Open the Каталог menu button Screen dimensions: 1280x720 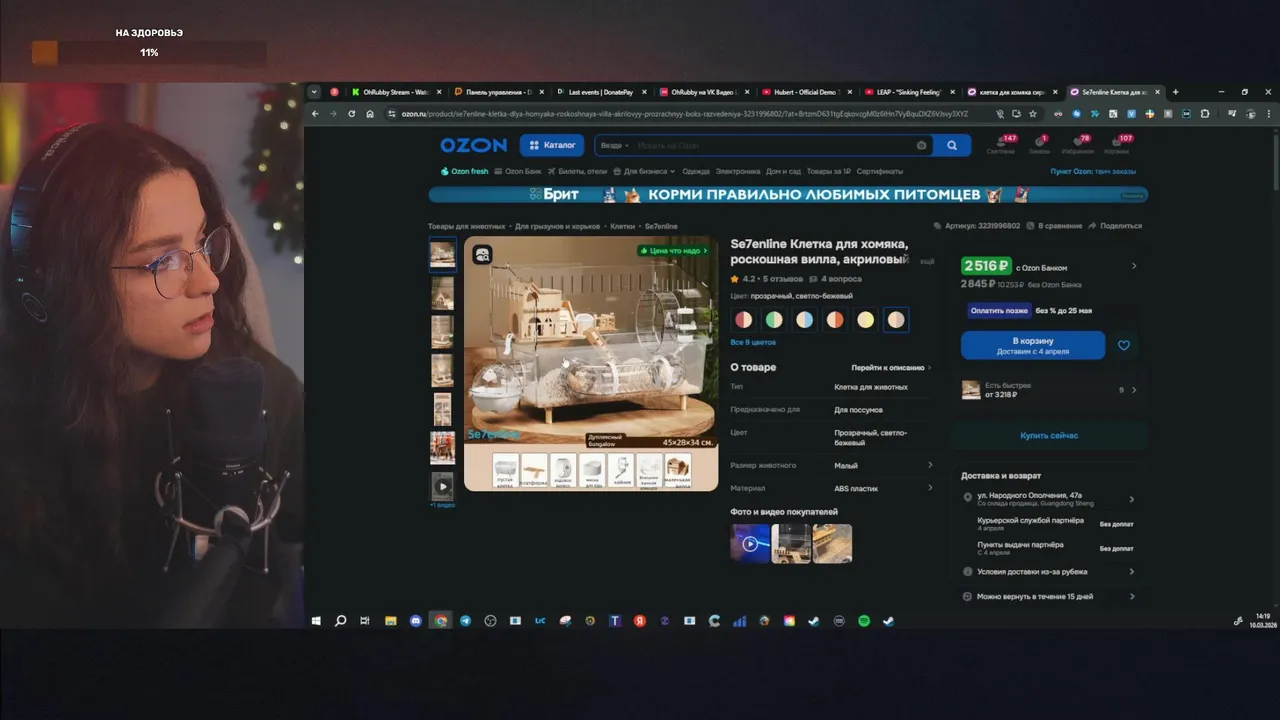tap(551, 145)
